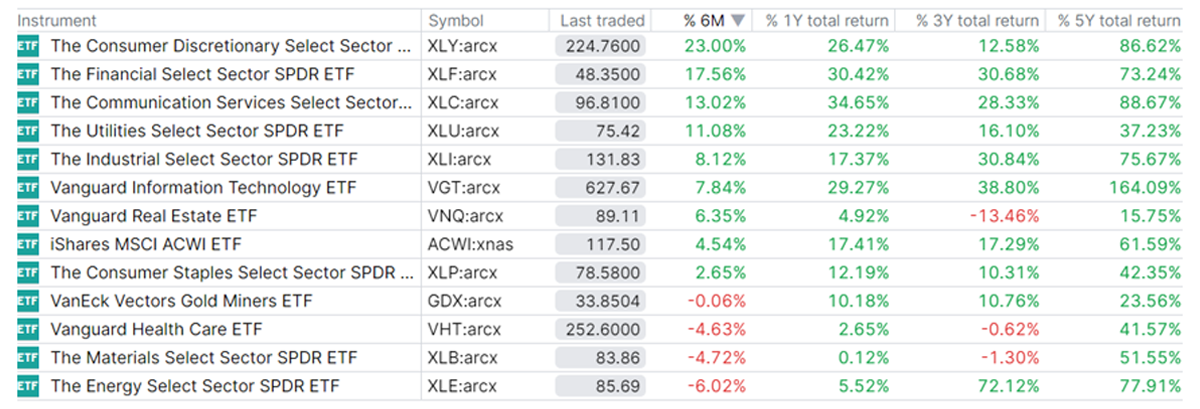Click the % 6M sort arrow
The width and height of the screenshot is (1200, 409).
coord(738,21)
